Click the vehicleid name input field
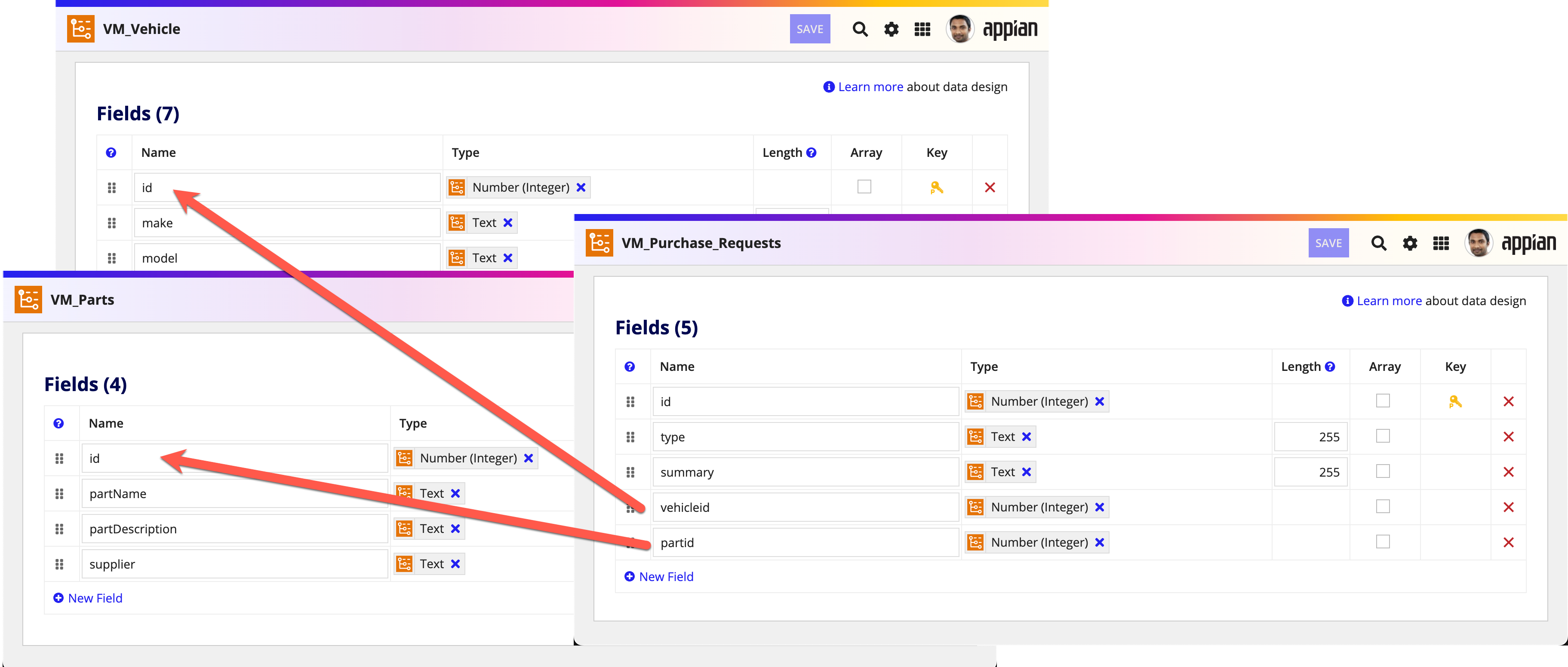The width and height of the screenshot is (1568, 667). pos(806,507)
